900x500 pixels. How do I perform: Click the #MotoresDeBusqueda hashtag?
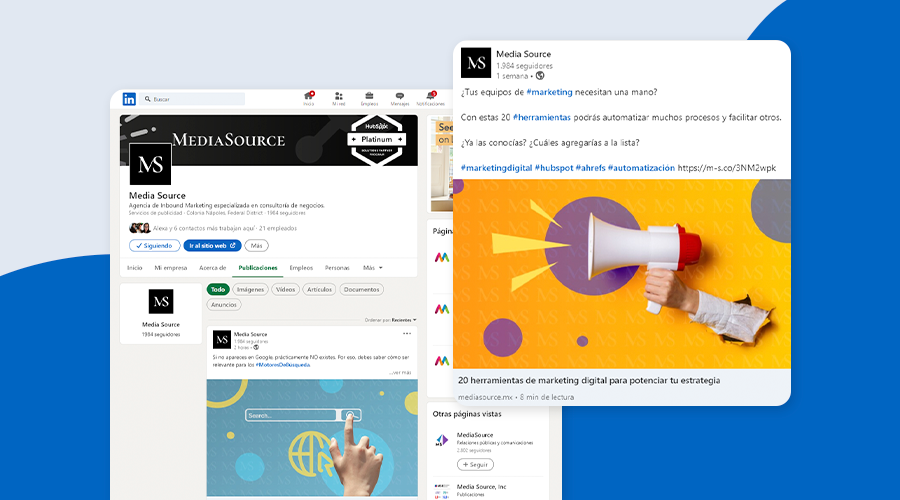[x=282, y=365]
